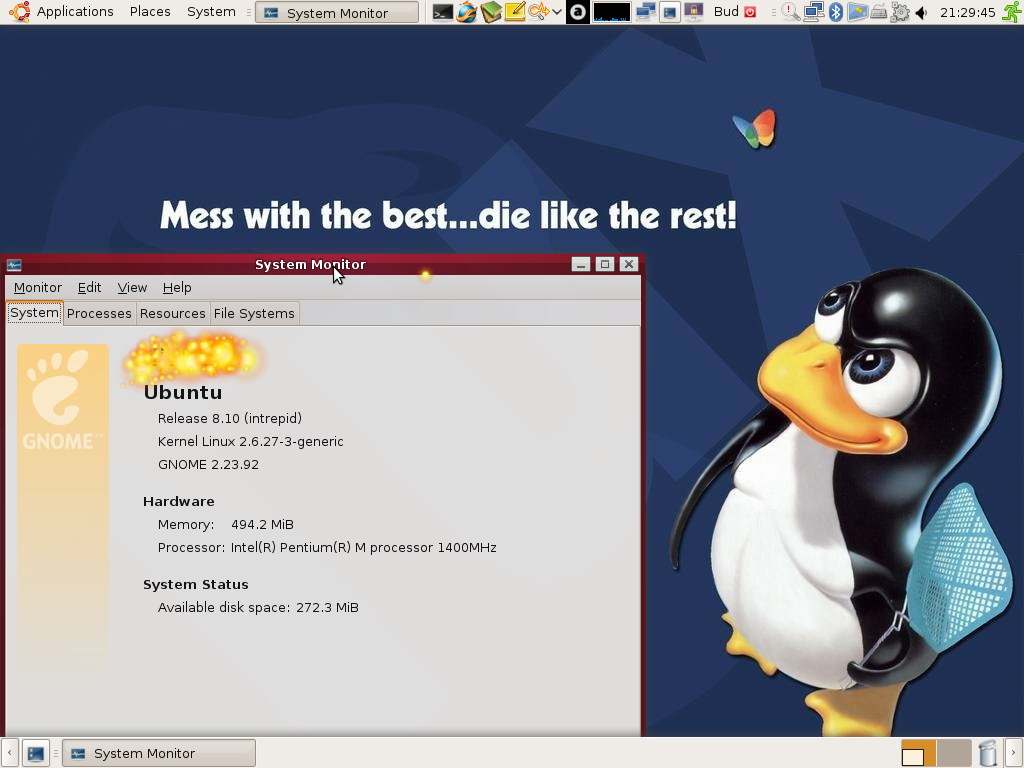Image resolution: width=1024 pixels, height=768 pixels.
Task: Switch to the Processes tab
Action: 99,313
